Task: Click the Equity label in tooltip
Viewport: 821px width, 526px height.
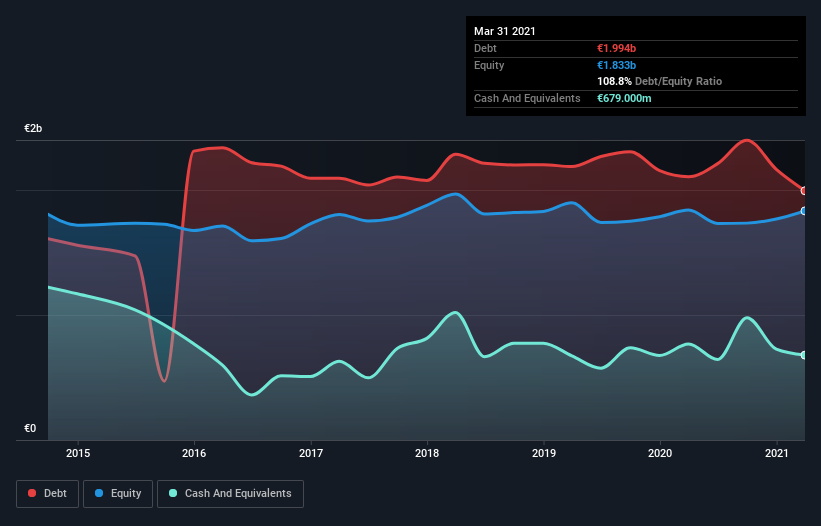Action: click(x=489, y=65)
